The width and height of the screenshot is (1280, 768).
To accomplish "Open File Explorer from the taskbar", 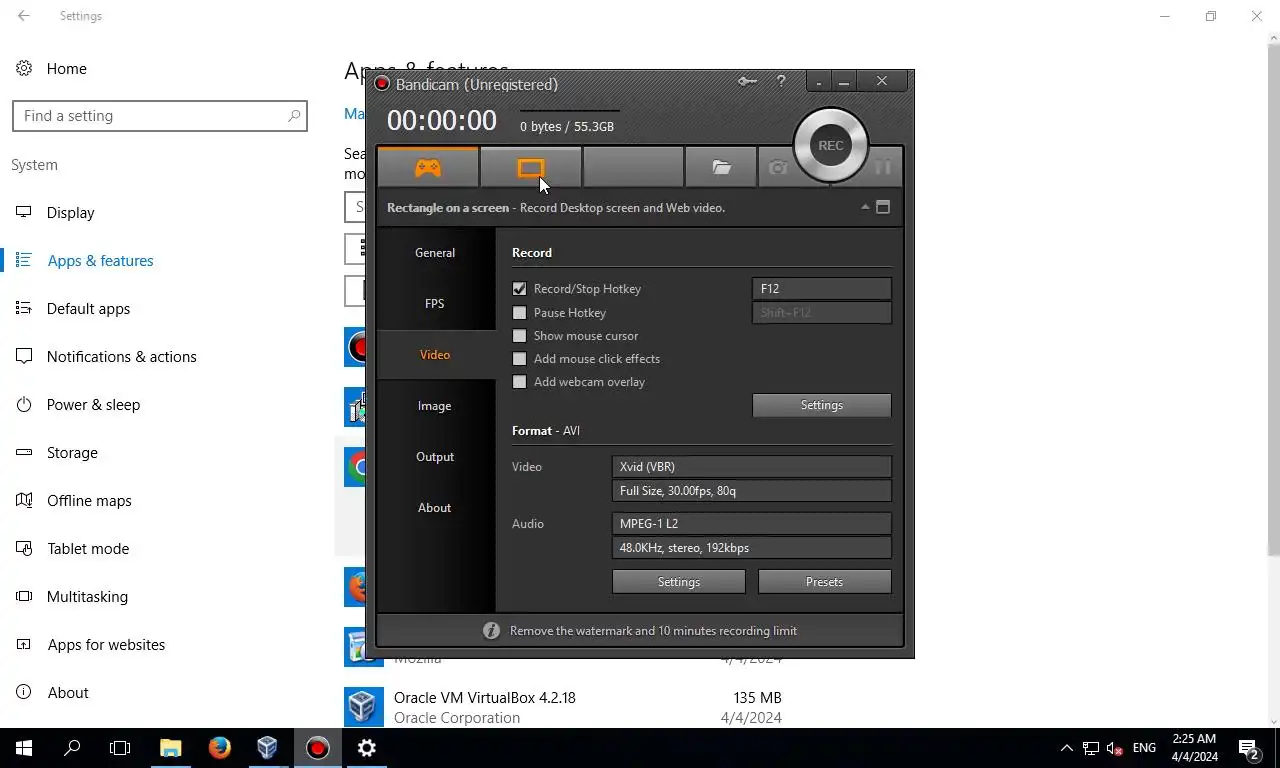I will (171, 748).
